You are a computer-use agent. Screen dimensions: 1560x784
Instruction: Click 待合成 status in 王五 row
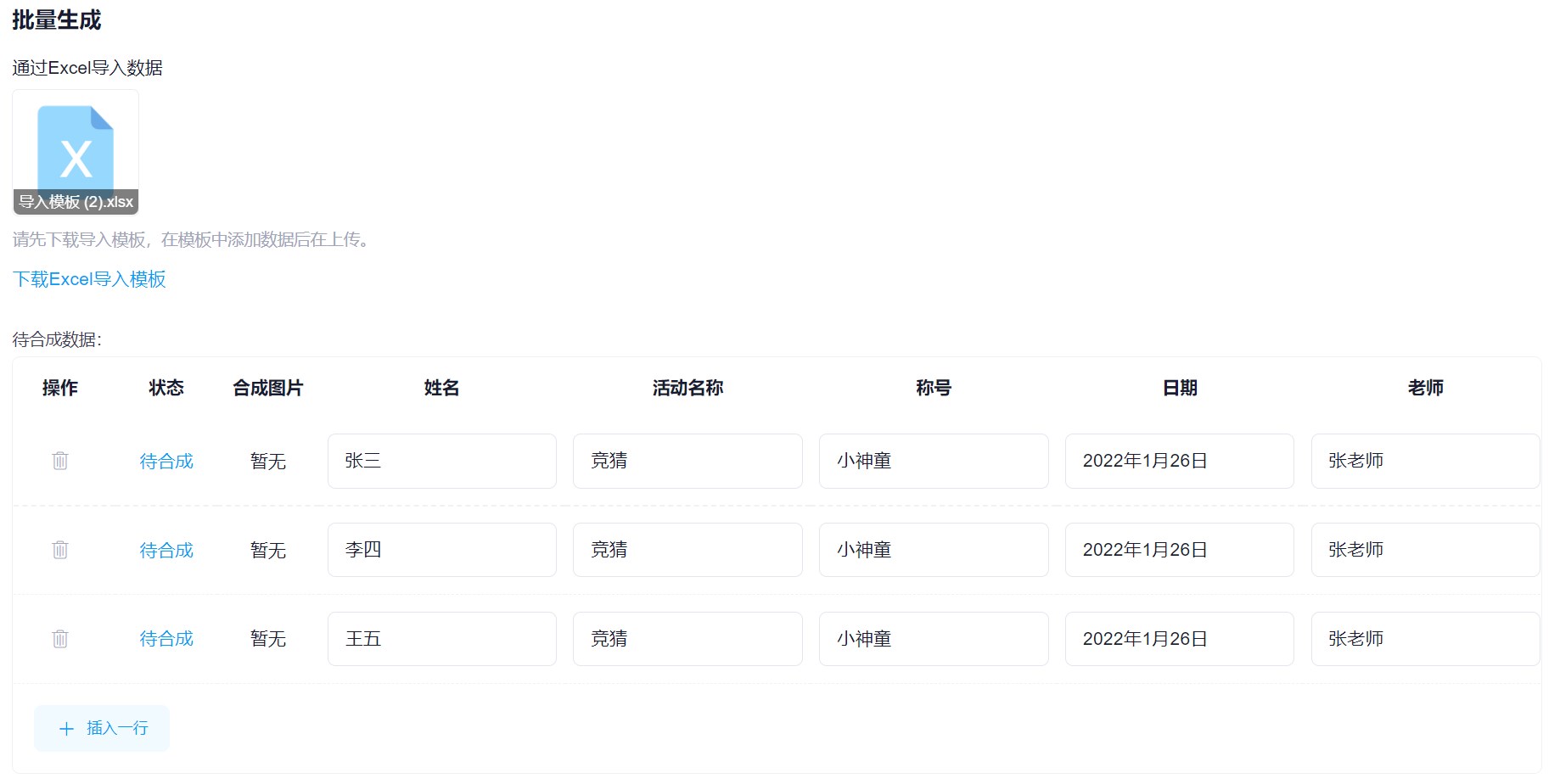166,639
